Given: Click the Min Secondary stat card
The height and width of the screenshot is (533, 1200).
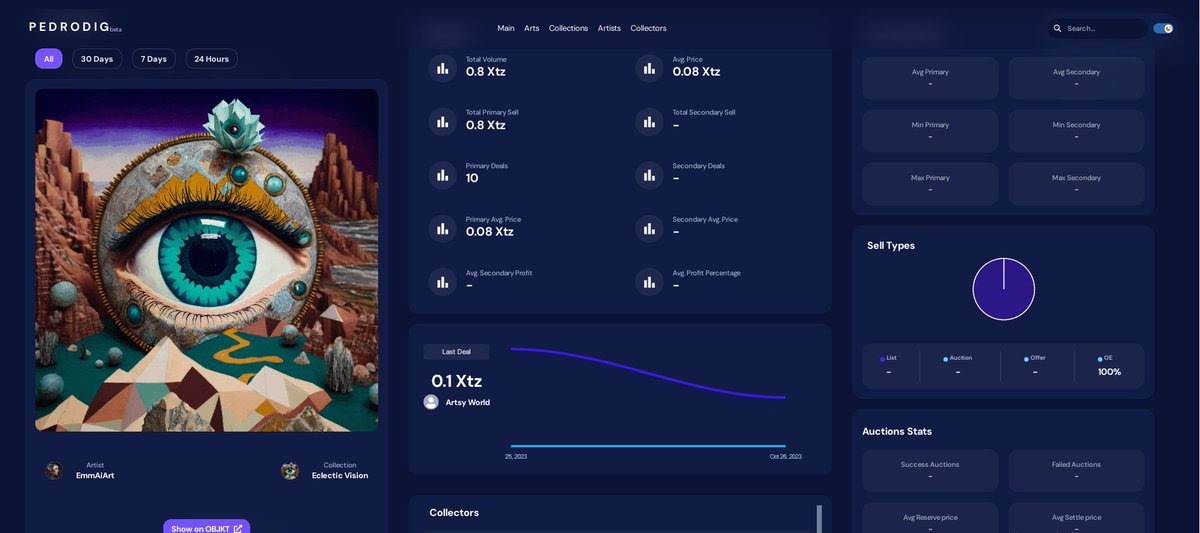Looking at the screenshot, I should tap(1076, 131).
